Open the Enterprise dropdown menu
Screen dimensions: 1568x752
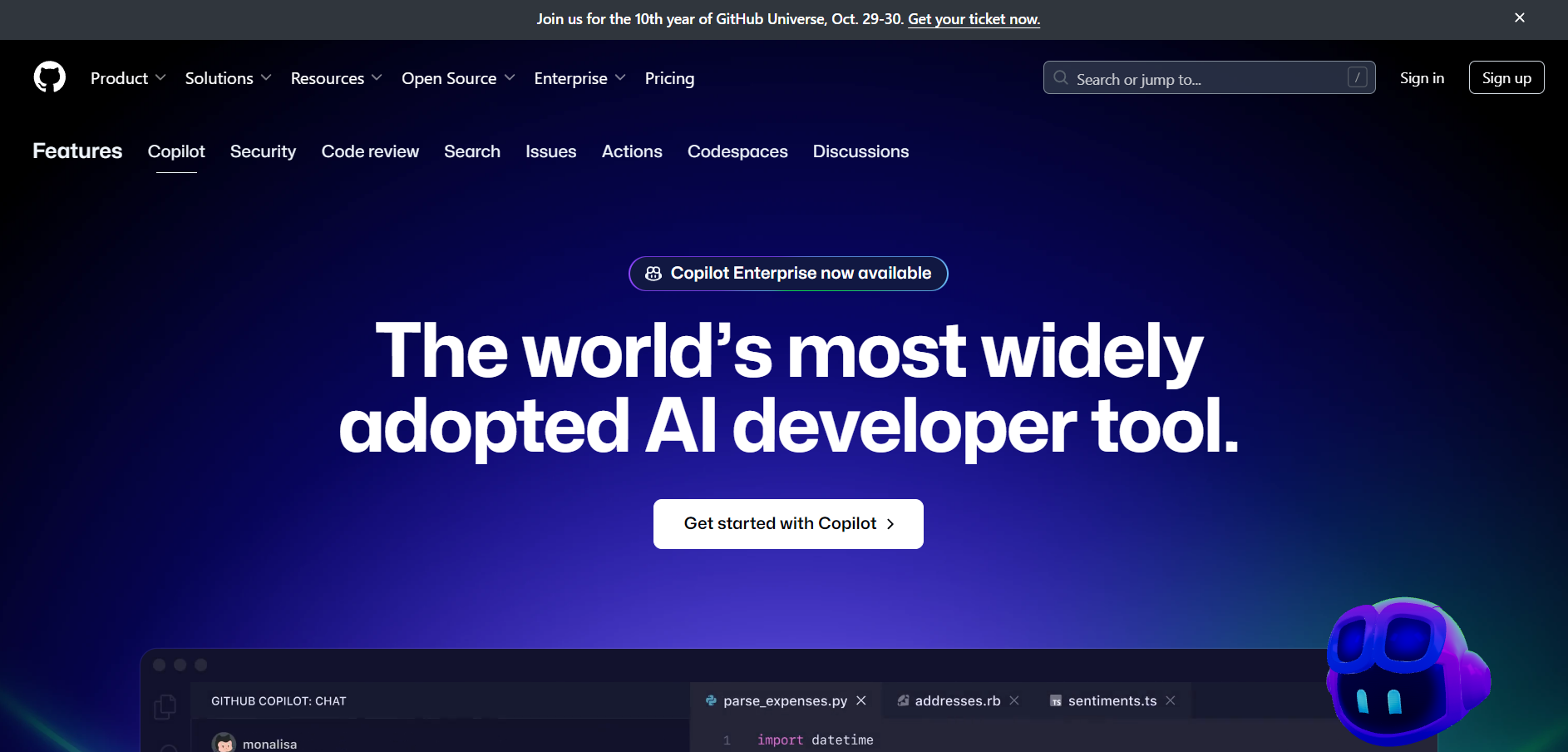(x=579, y=78)
